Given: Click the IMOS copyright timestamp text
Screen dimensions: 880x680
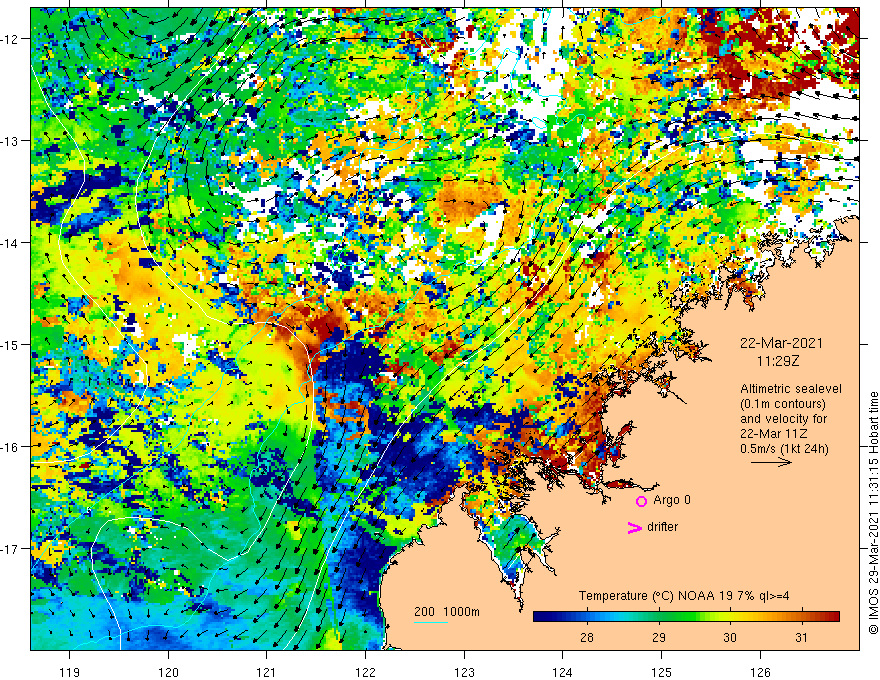Looking at the screenshot, I should [873, 513].
